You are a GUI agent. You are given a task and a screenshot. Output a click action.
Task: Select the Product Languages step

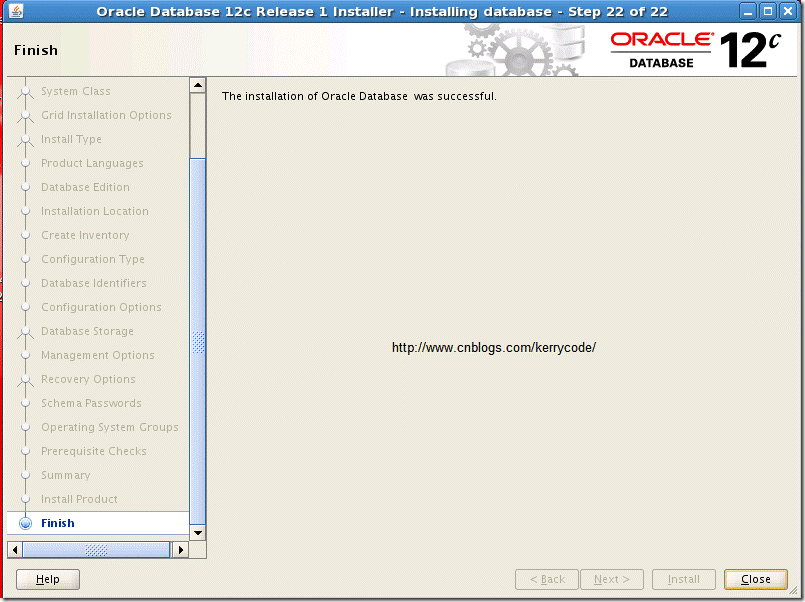click(92, 163)
